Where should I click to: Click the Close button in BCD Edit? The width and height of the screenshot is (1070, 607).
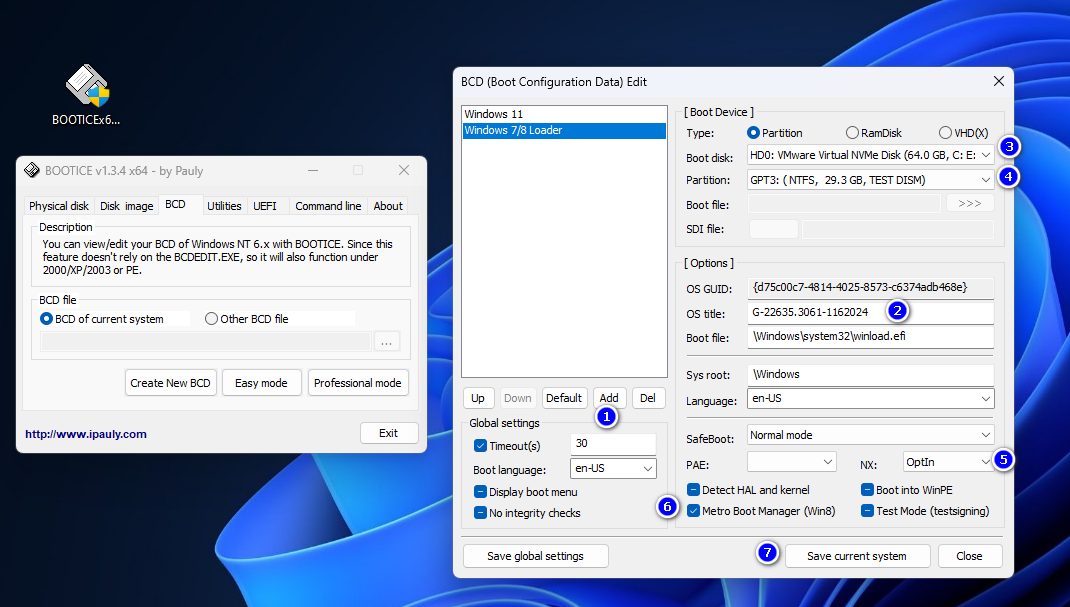969,557
